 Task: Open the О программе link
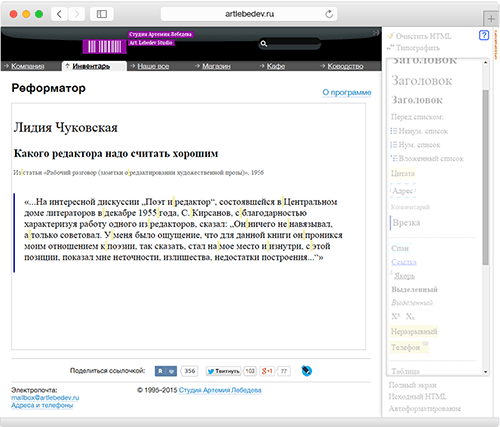pos(347,92)
